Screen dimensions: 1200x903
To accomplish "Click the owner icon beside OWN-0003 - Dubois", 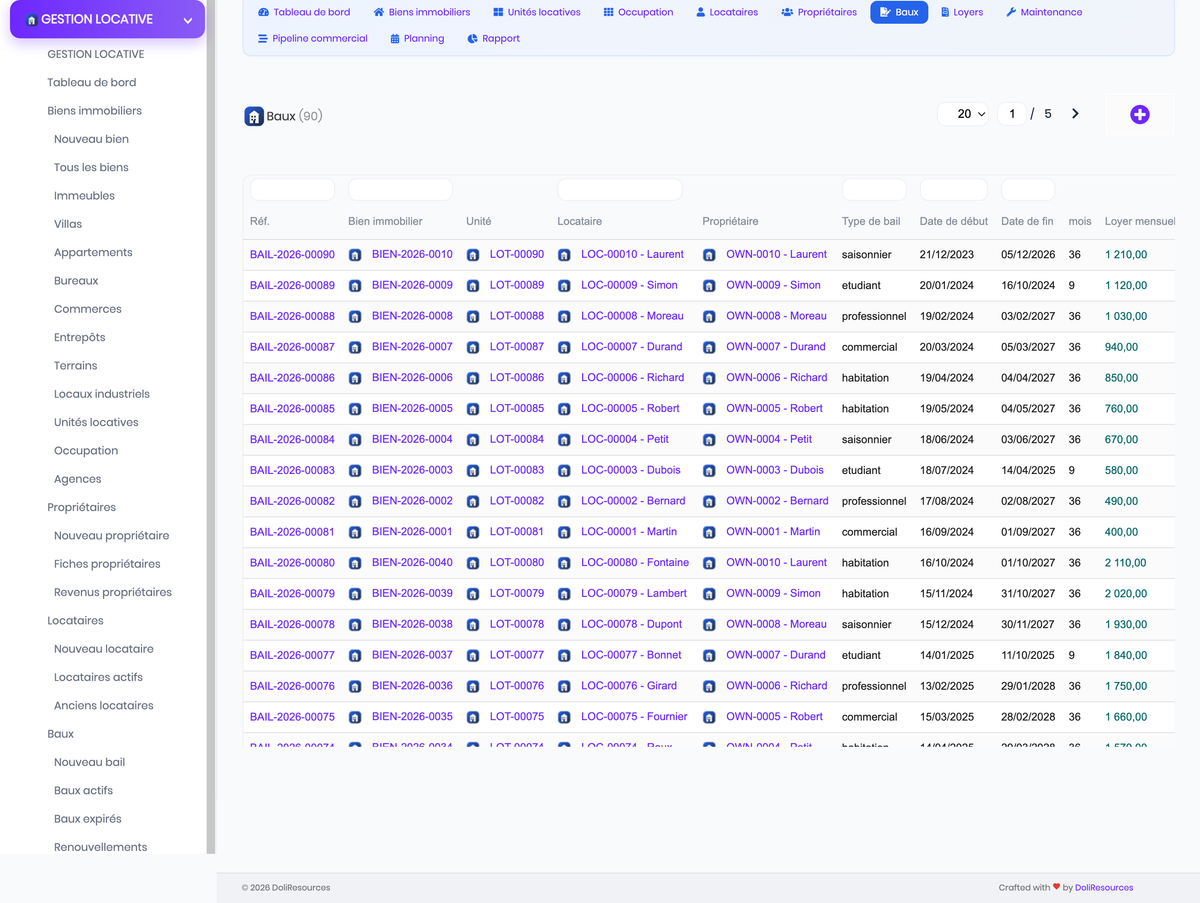I will 709,471.
